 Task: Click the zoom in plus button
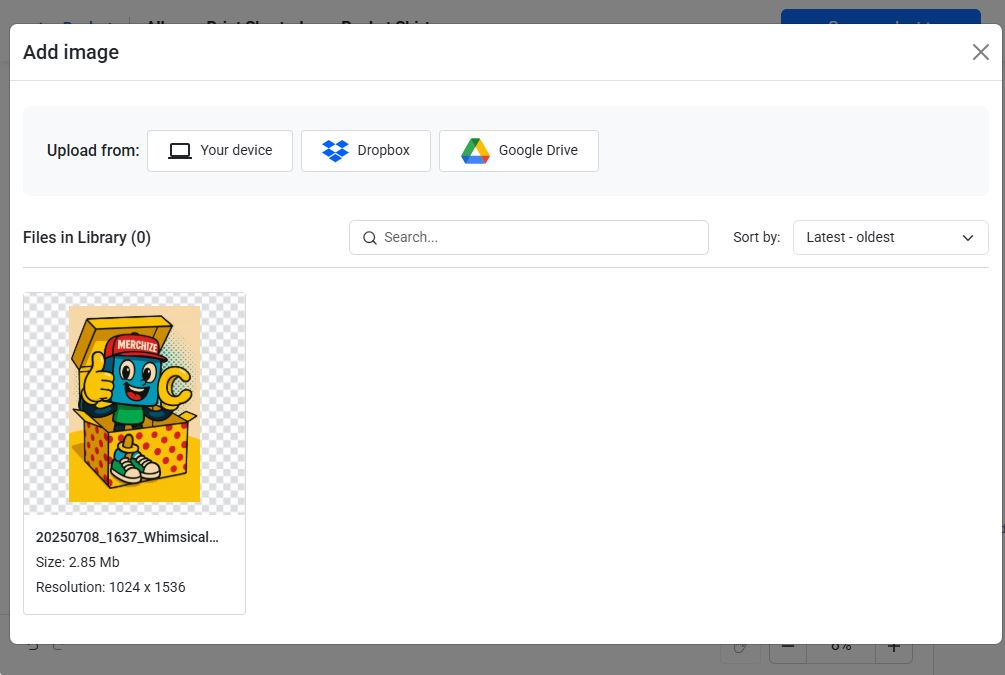click(x=894, y=650)
